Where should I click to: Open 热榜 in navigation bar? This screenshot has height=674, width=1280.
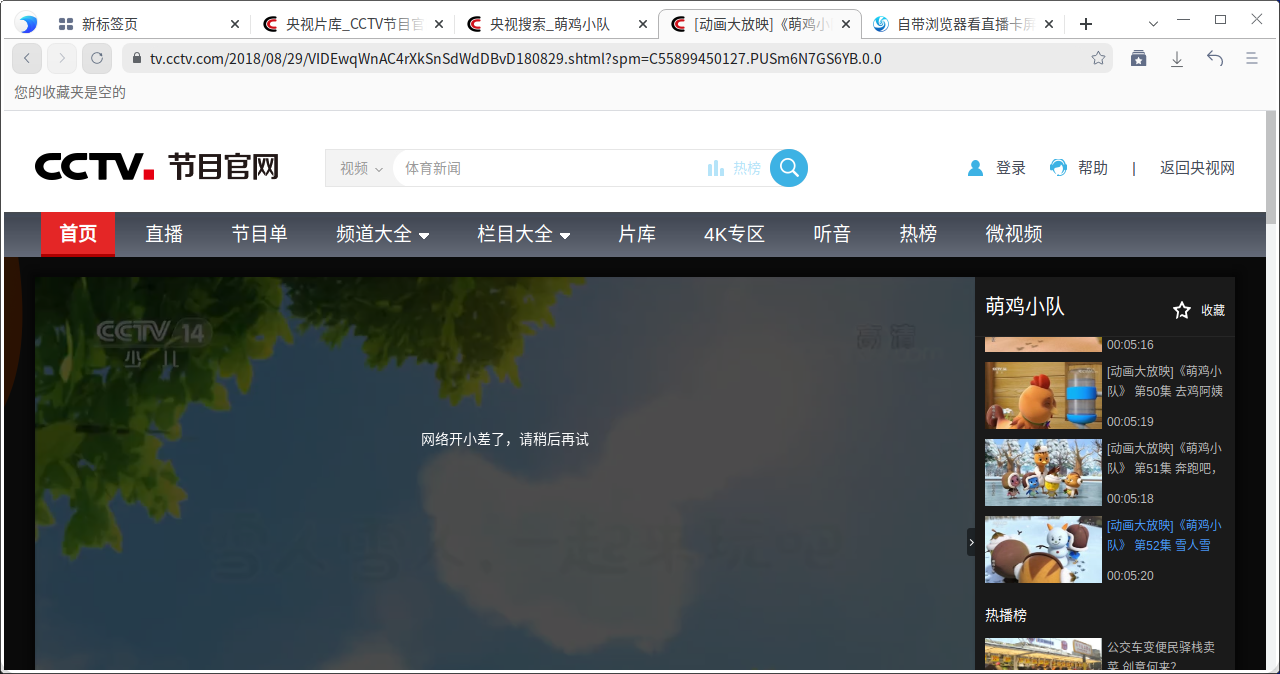coord(918,234)
